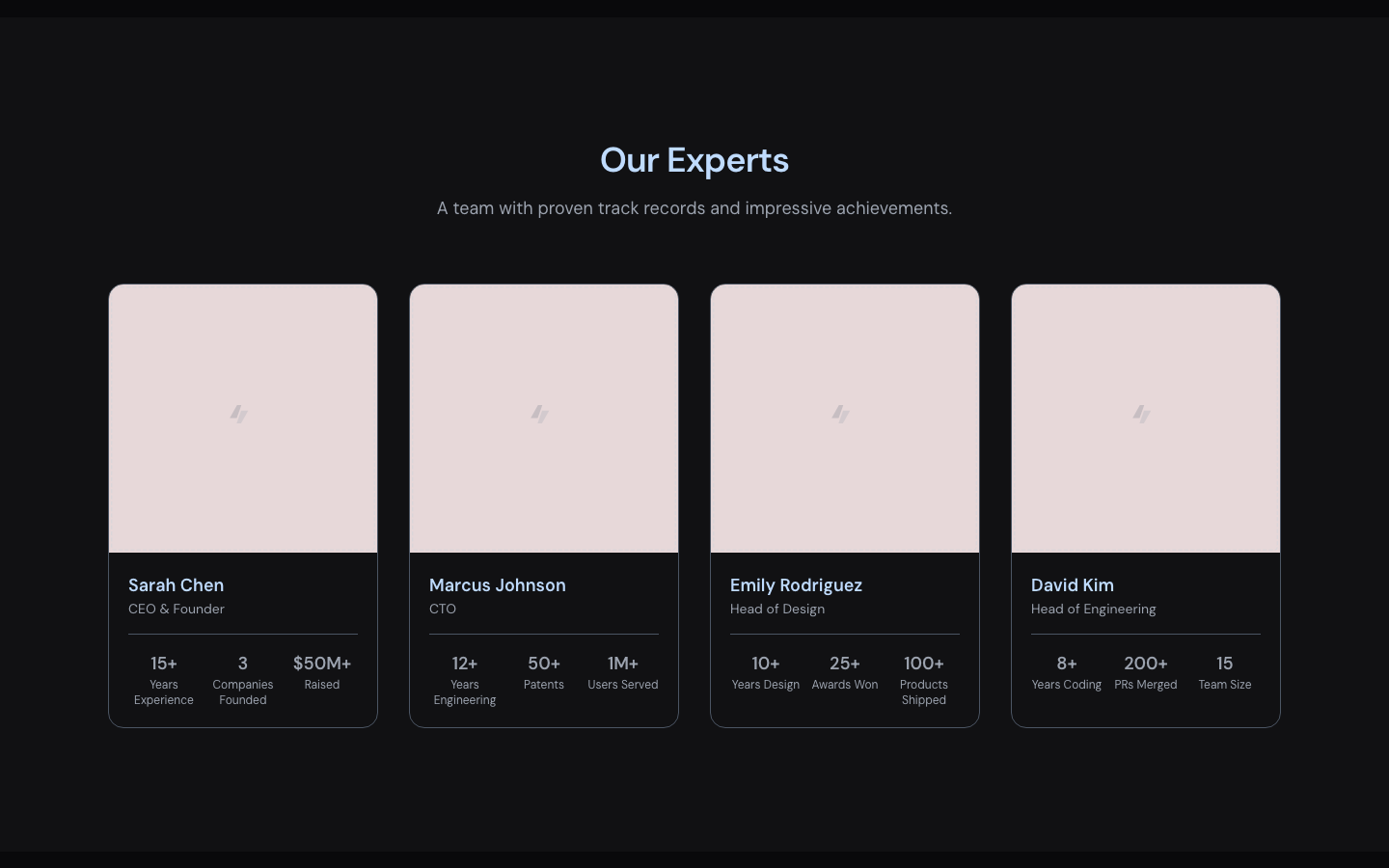Select the 200+ PRs Merged stat
1389x868 pixels.
1146,672
